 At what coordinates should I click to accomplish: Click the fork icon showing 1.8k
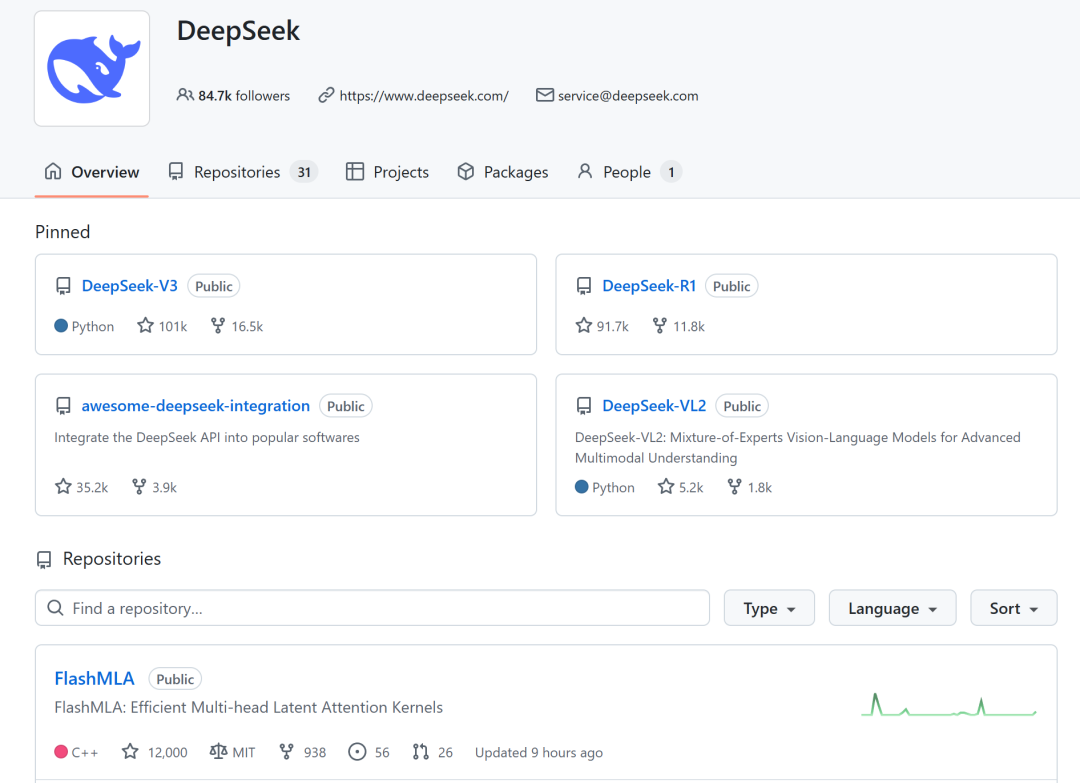[x=734, y=486]
